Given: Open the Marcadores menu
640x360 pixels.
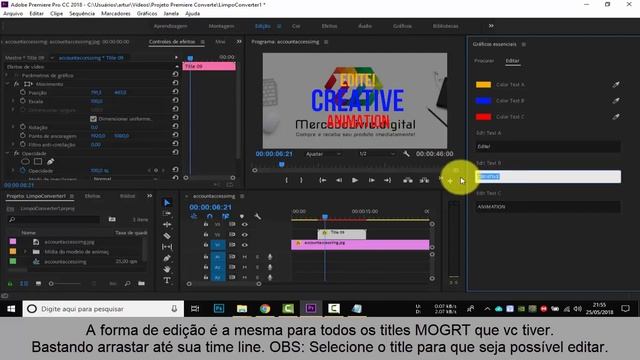Looking at the screenshot, I should tap(116, 13).
